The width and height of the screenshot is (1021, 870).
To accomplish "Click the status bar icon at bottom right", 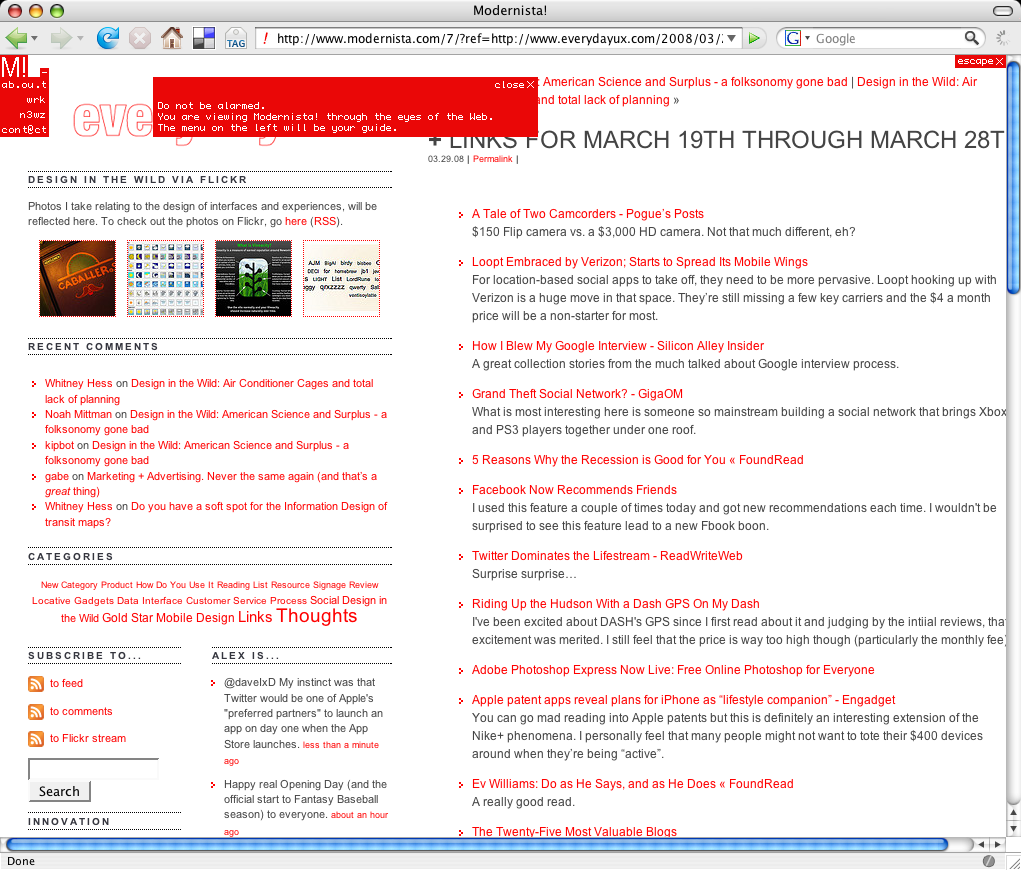I will [988, 861].
